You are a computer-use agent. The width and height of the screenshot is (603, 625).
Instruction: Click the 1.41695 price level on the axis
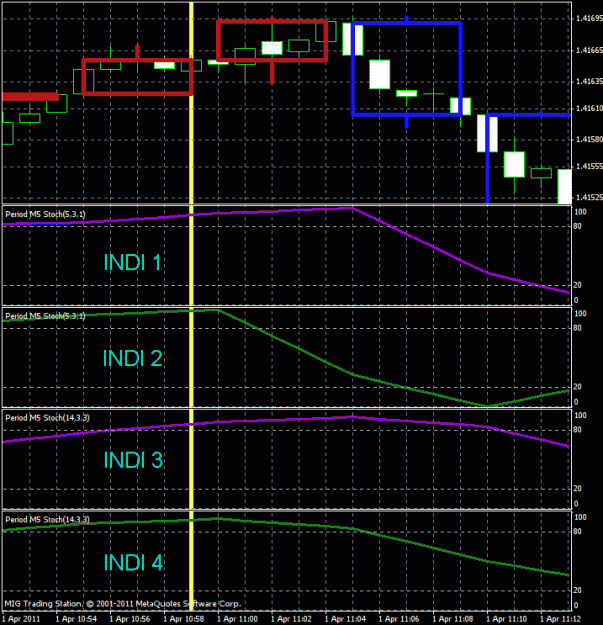coord(589,18)
